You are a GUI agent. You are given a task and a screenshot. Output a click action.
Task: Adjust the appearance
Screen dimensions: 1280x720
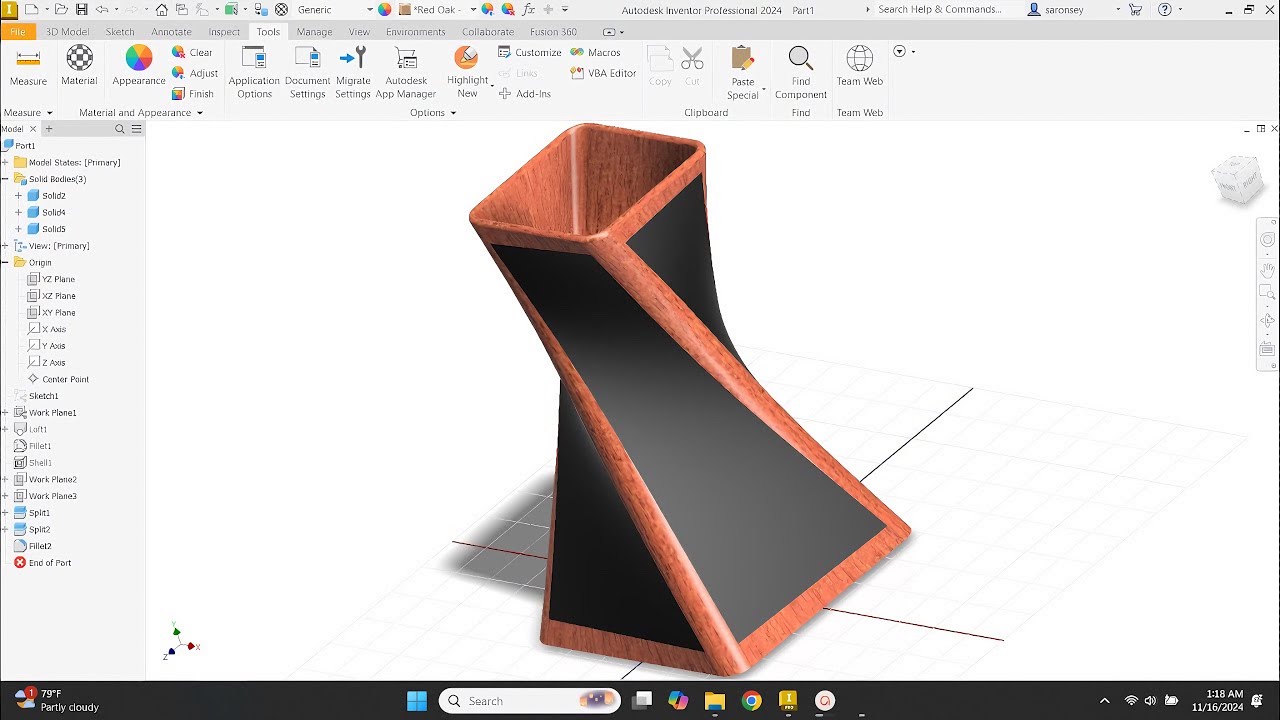195,73
